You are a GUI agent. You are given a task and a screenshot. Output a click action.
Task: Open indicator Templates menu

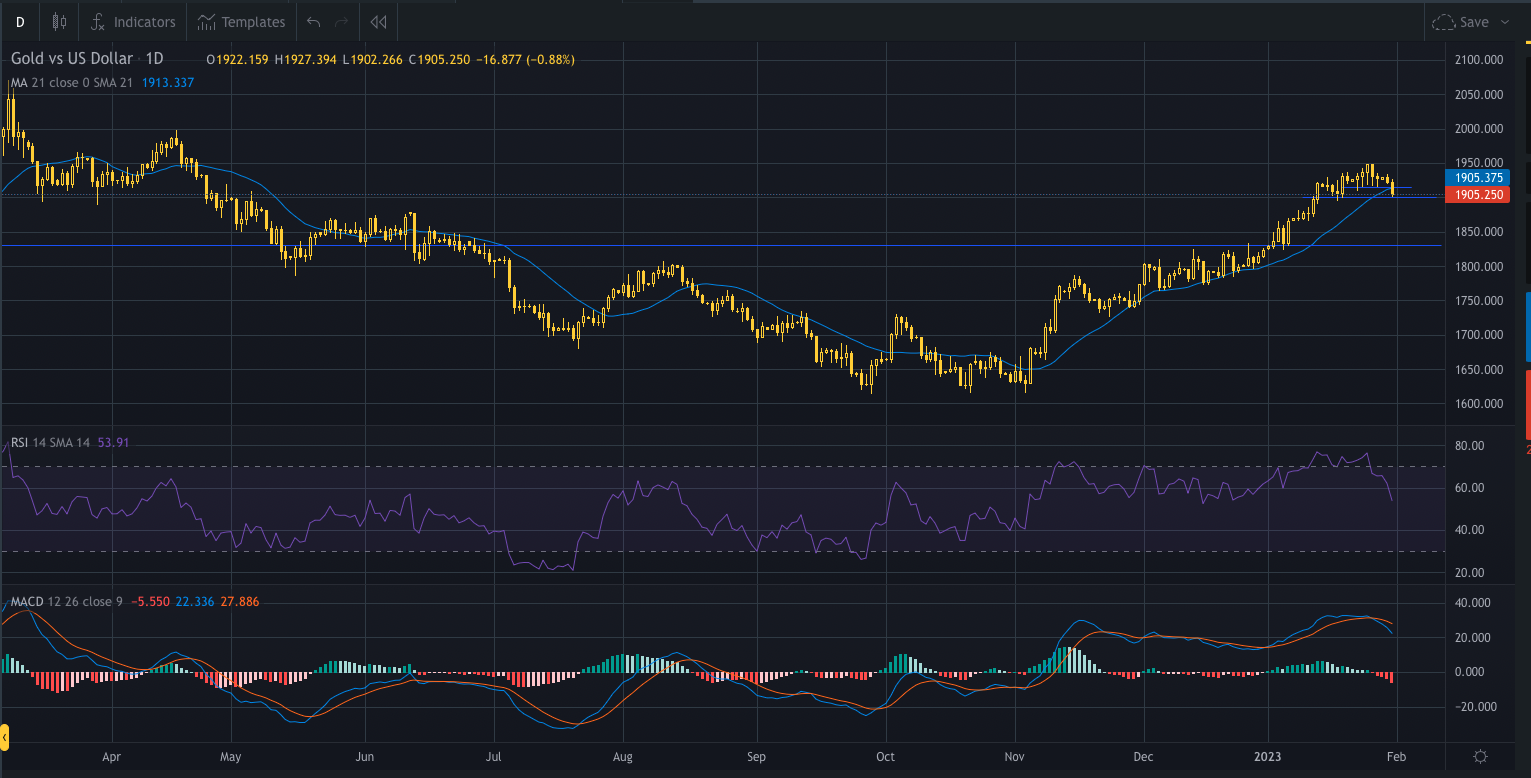click(241, 21)
